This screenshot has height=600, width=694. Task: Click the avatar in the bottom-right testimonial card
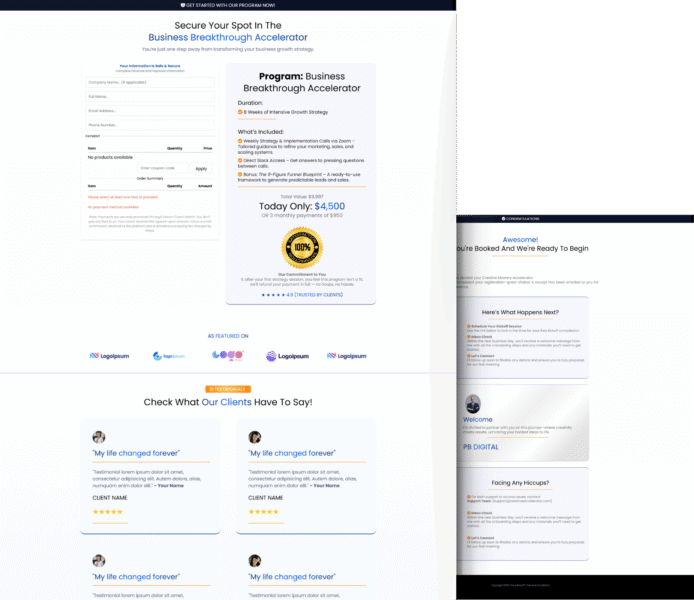point(254,561)
